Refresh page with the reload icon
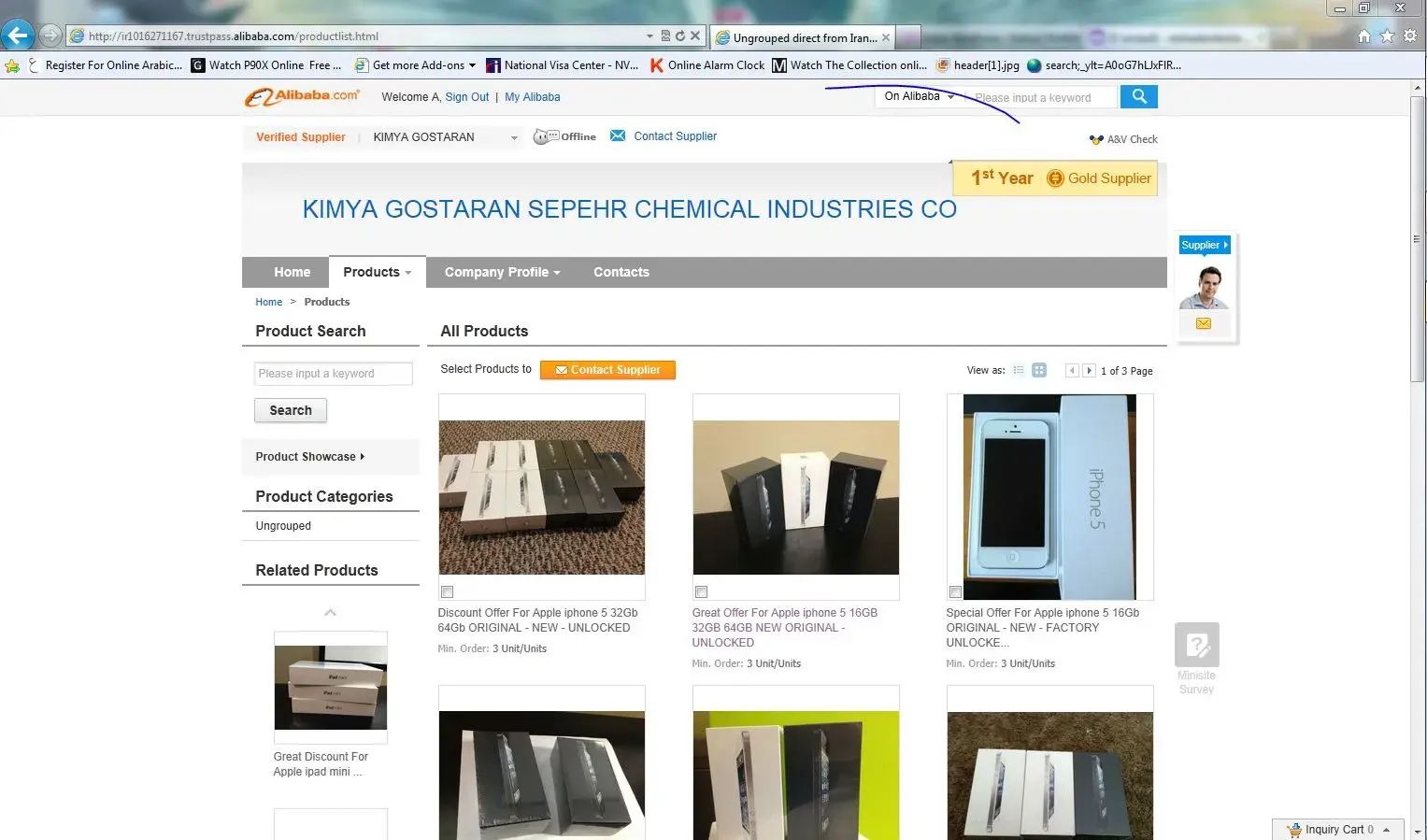The image size is (1427, 840). tap(680, 36)
